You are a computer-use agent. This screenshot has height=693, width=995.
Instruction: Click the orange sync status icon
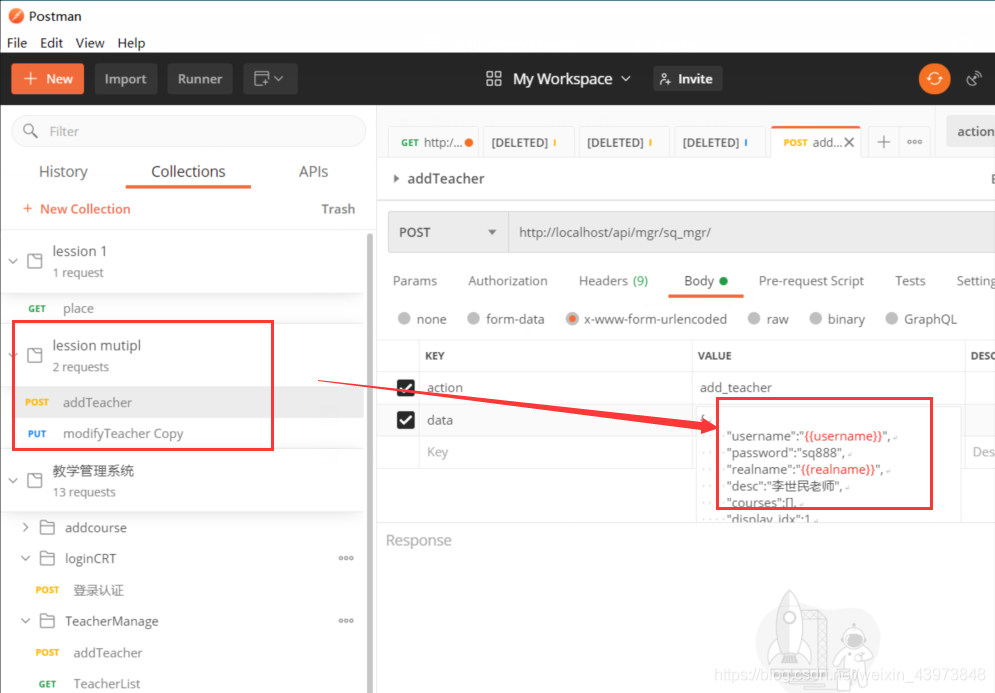[x=934, y=79]
